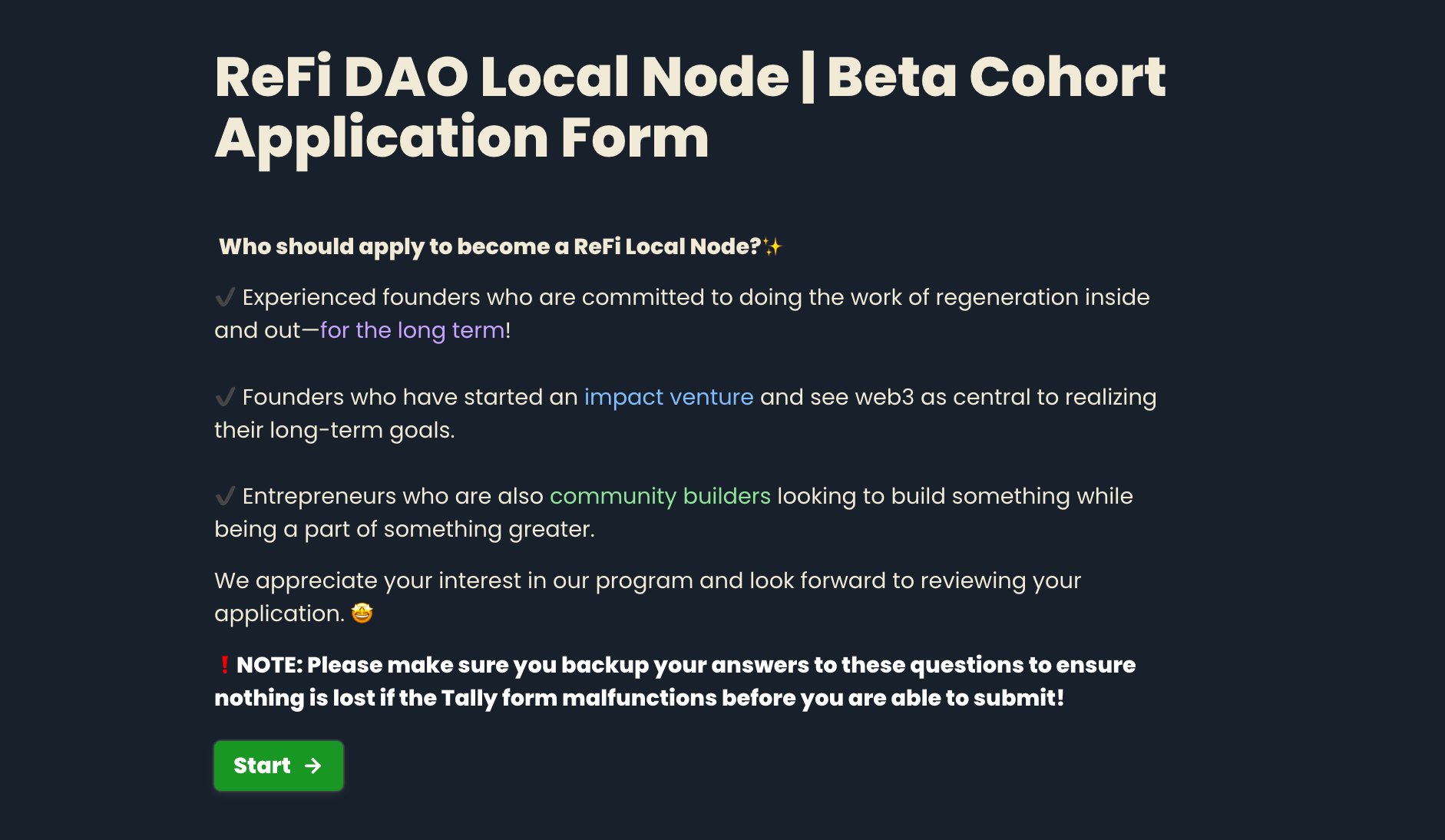
Task: Open the purple "for the long term" text
Action: [x=412, y=330]
